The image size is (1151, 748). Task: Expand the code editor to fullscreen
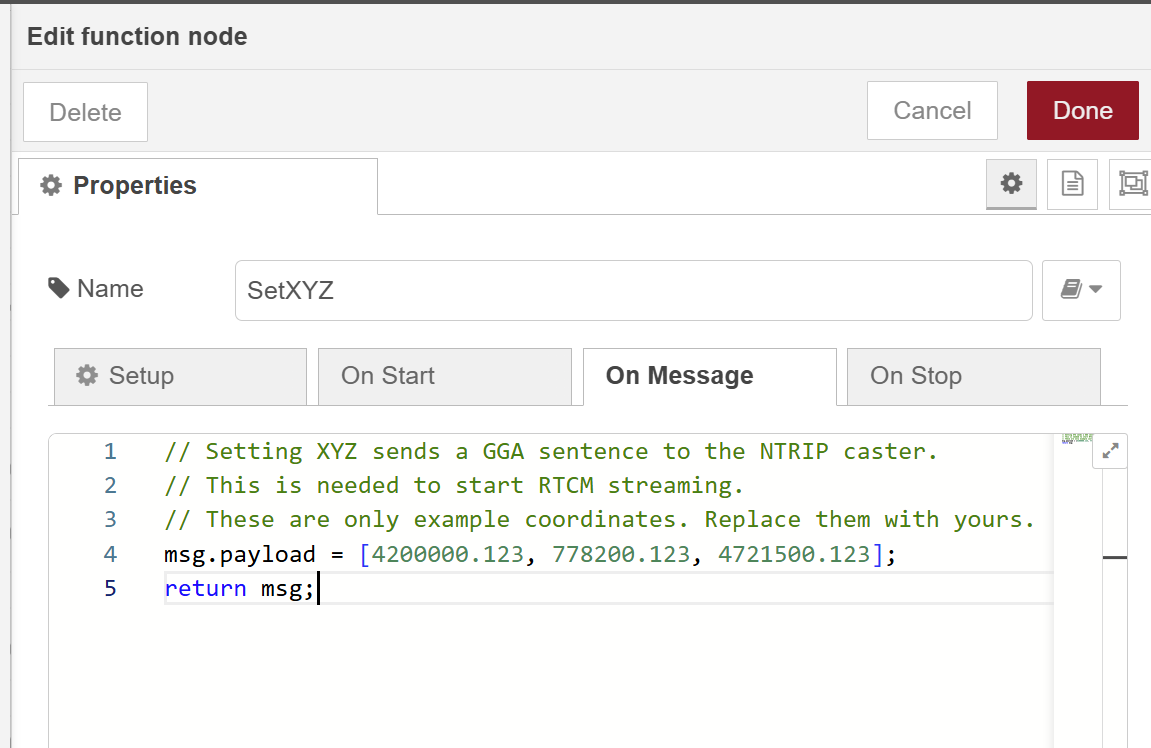1110,450
